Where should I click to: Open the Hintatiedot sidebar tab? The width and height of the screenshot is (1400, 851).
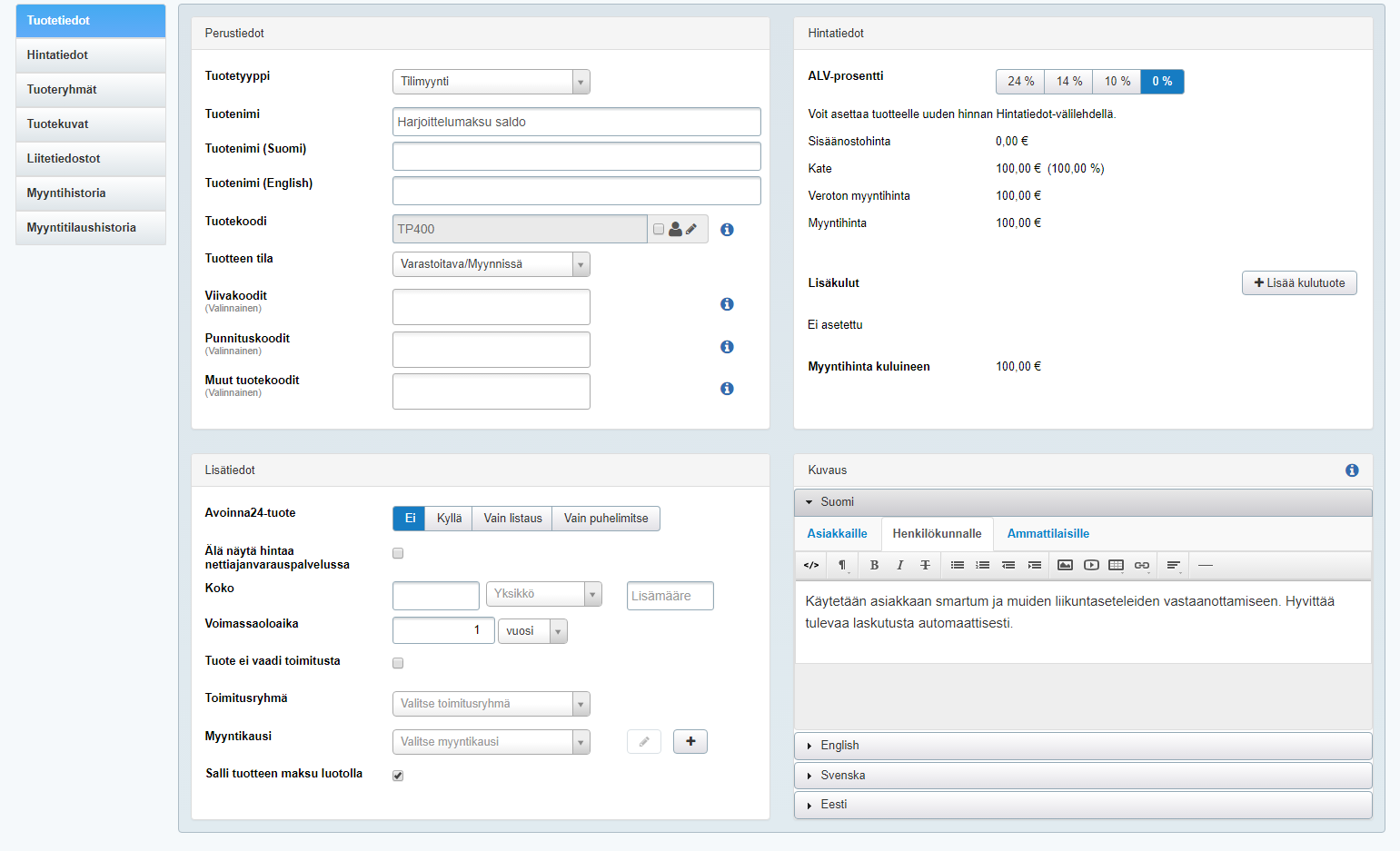point(91,55)
